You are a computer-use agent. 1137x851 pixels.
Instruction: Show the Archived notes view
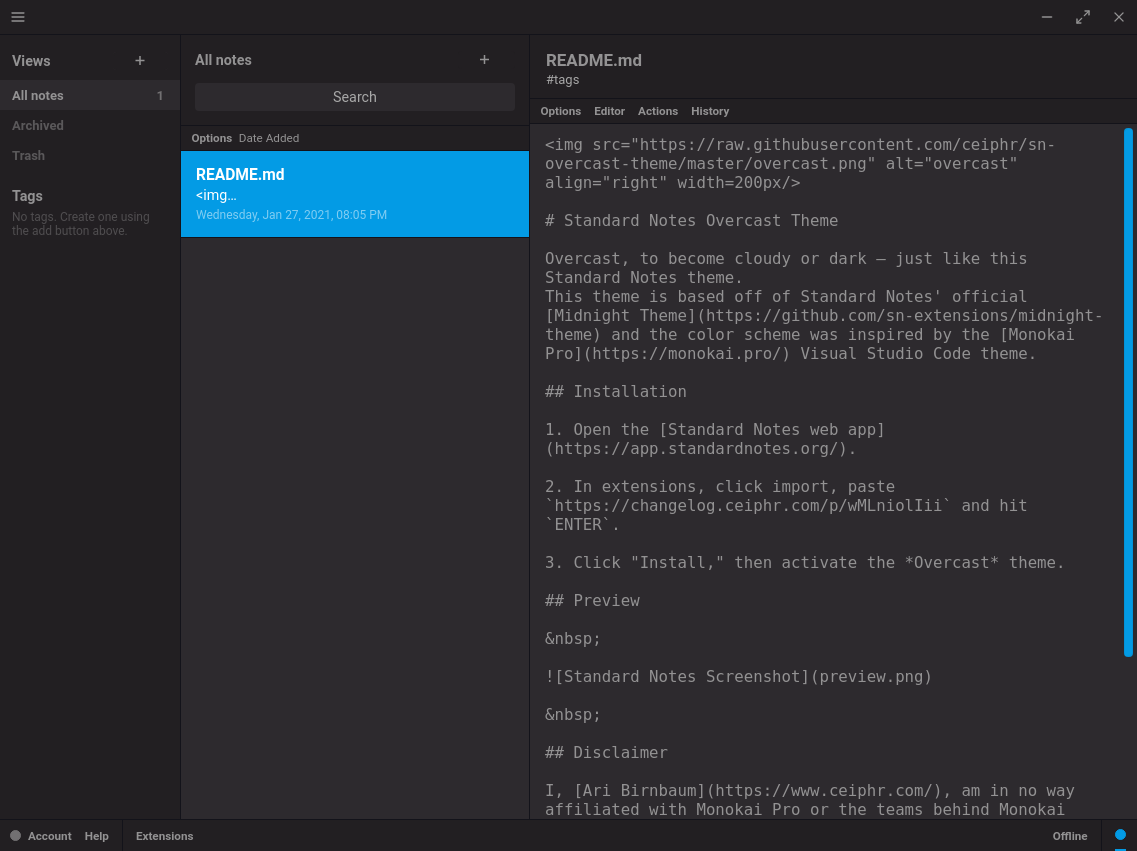pyautogui.click(x=38, y=126)
